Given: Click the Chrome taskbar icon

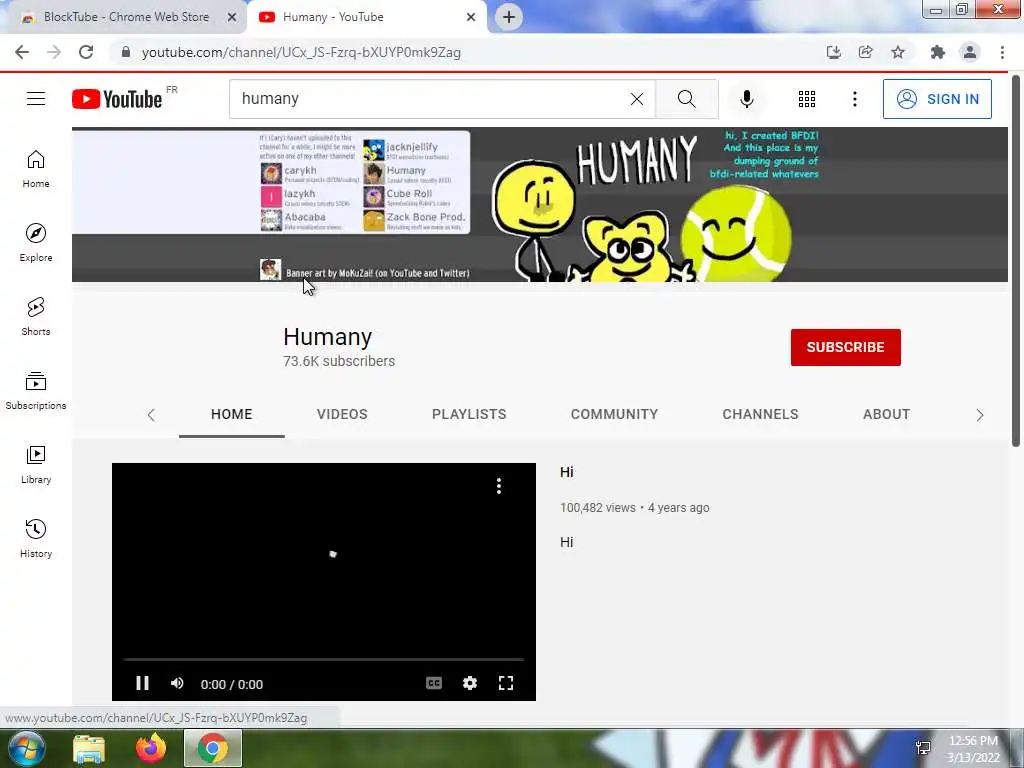Looking at the screenshot, I should click(213, 748).
